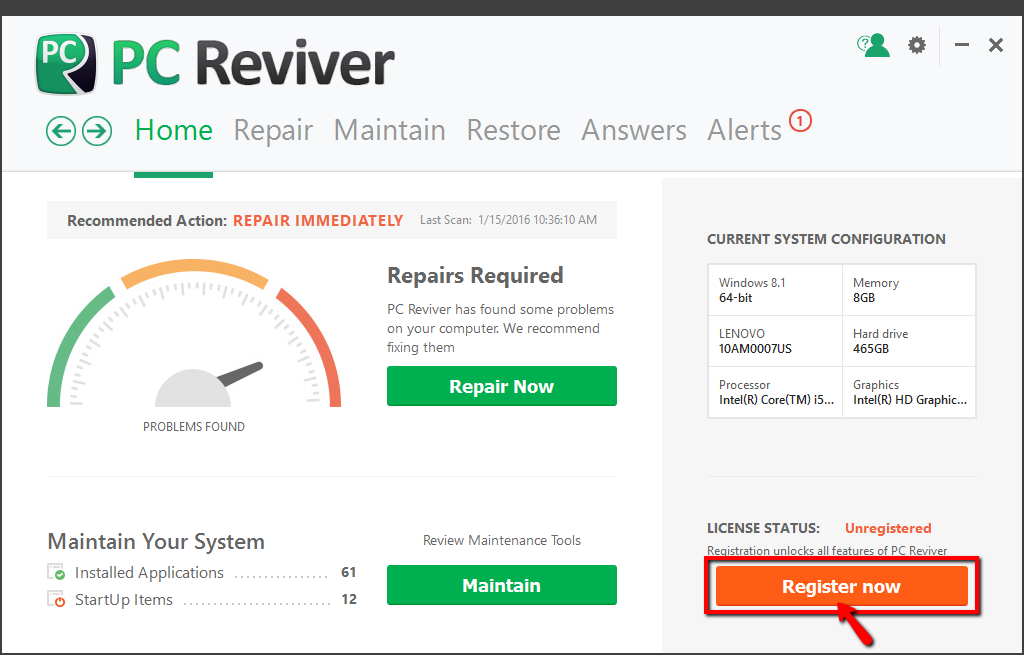Click the Installed Applications entry

[x=202, y=573]
